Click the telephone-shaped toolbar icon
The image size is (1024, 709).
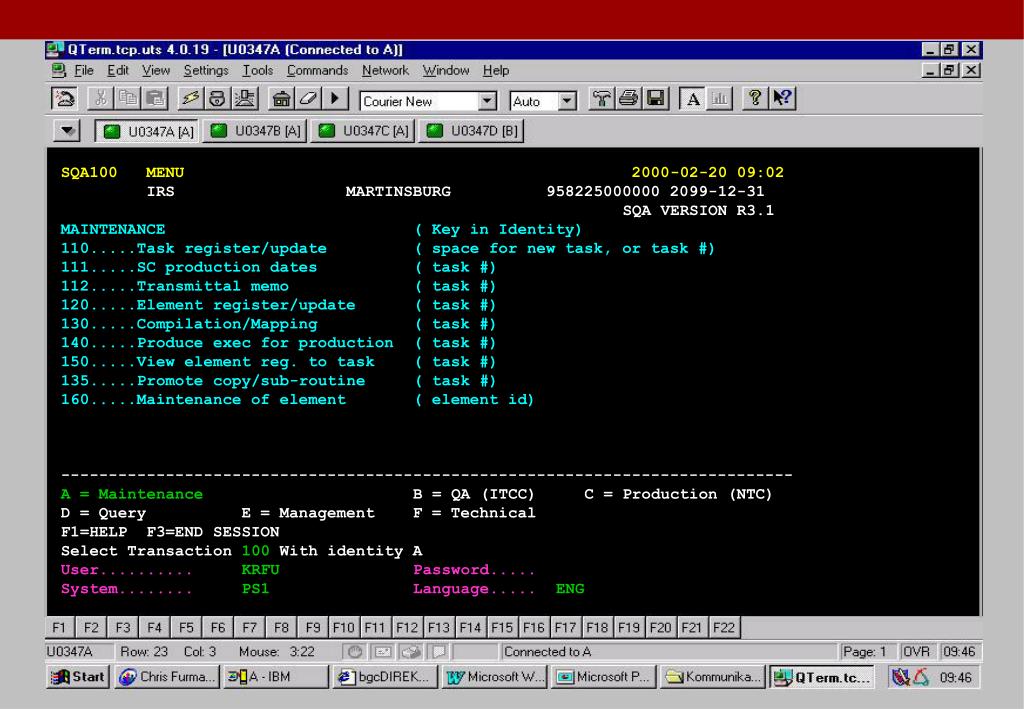[x=217, y=99]
